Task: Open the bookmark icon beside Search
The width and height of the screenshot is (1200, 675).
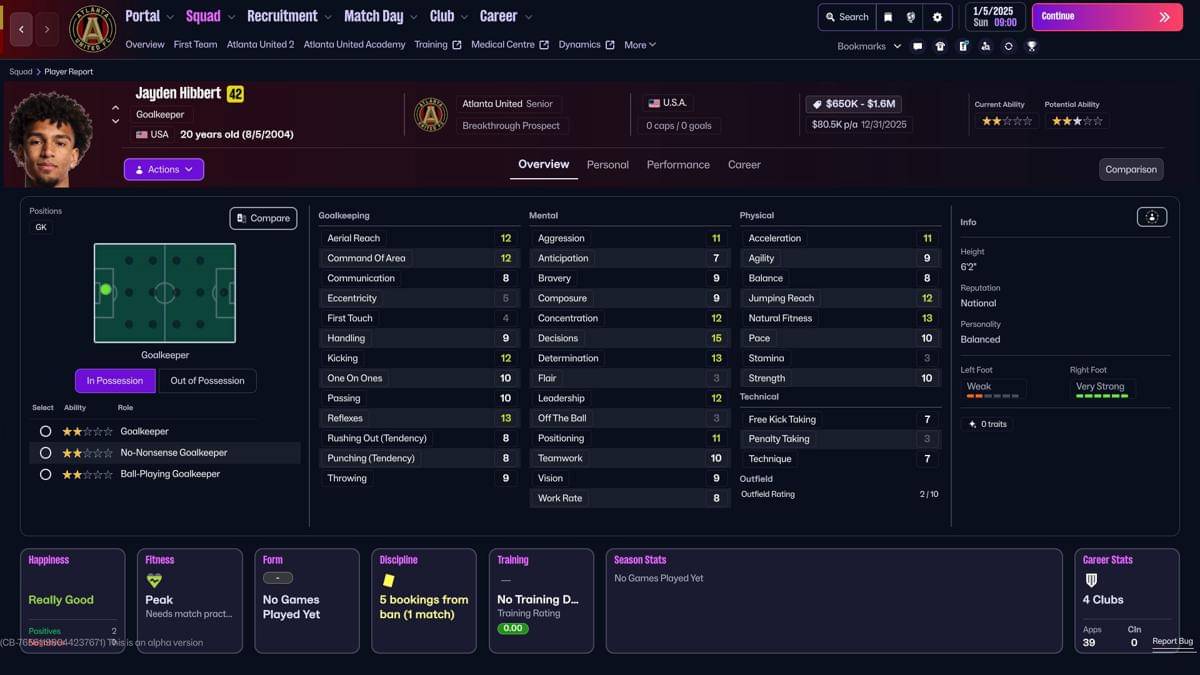Action: [888, 17]
